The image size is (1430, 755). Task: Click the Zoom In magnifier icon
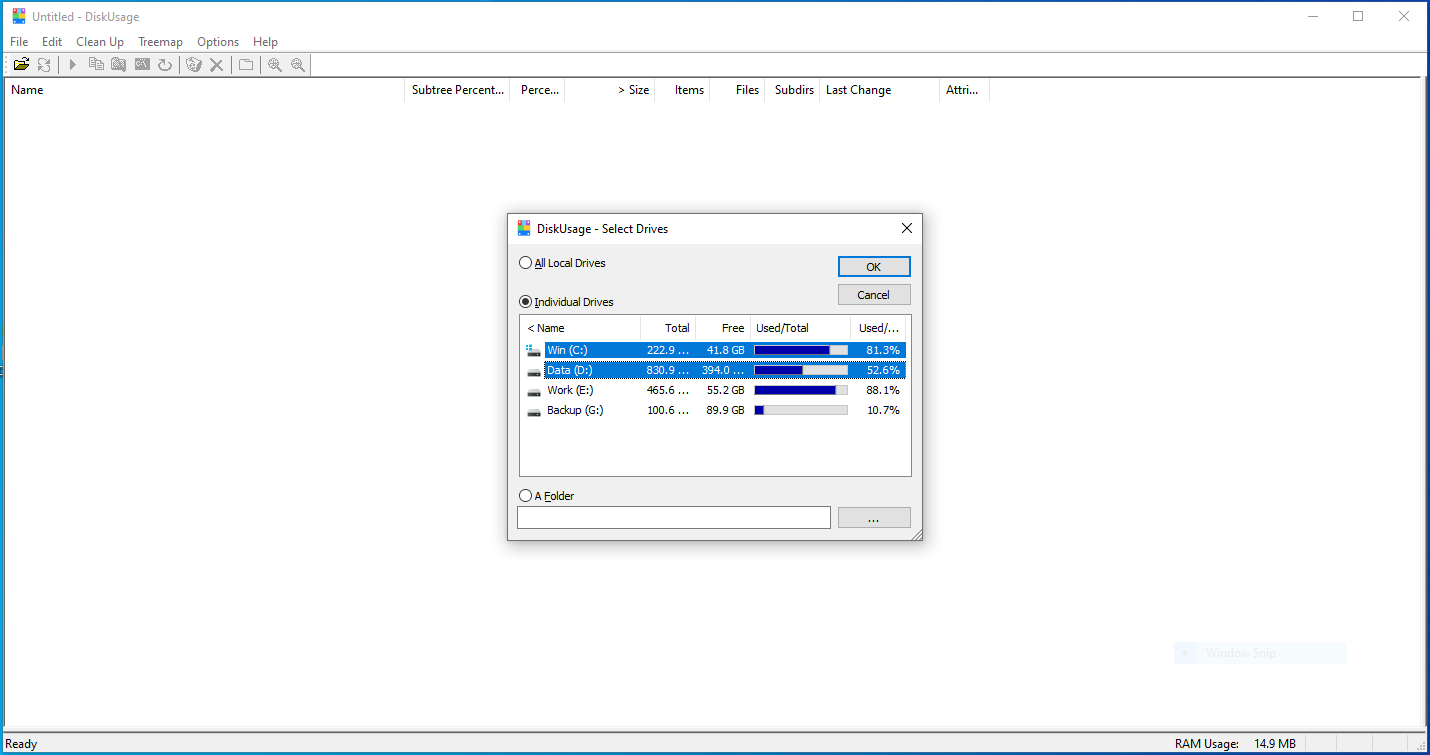click(274, 64)
